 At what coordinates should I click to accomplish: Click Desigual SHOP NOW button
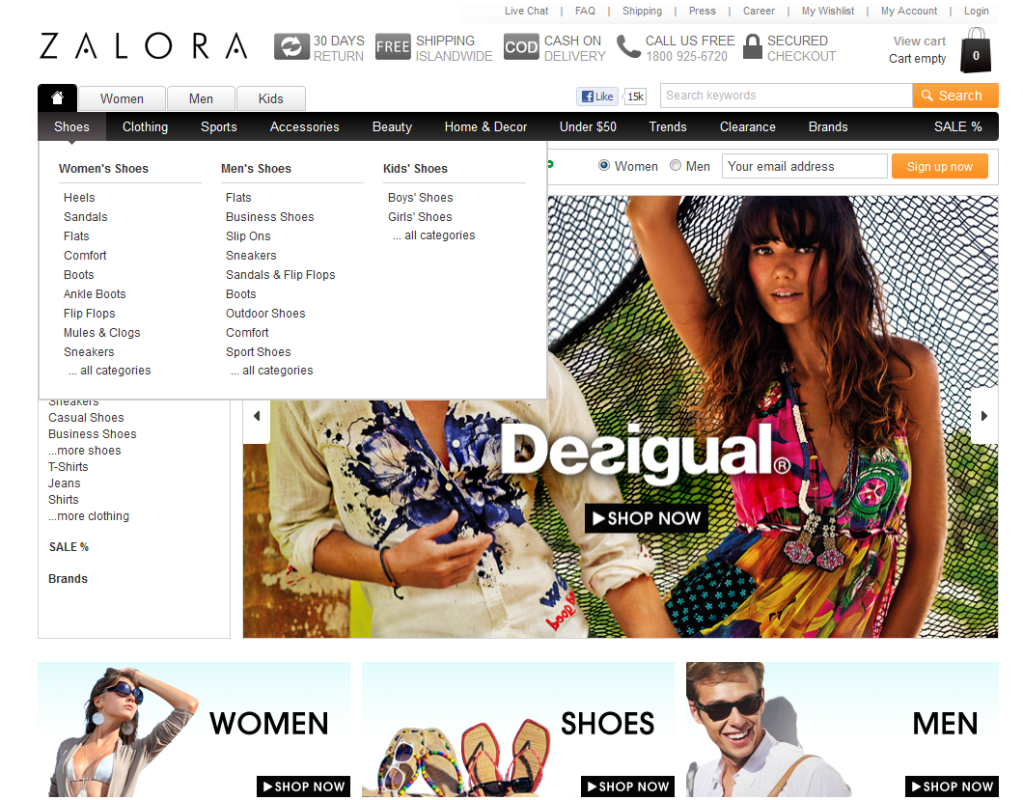646,518
